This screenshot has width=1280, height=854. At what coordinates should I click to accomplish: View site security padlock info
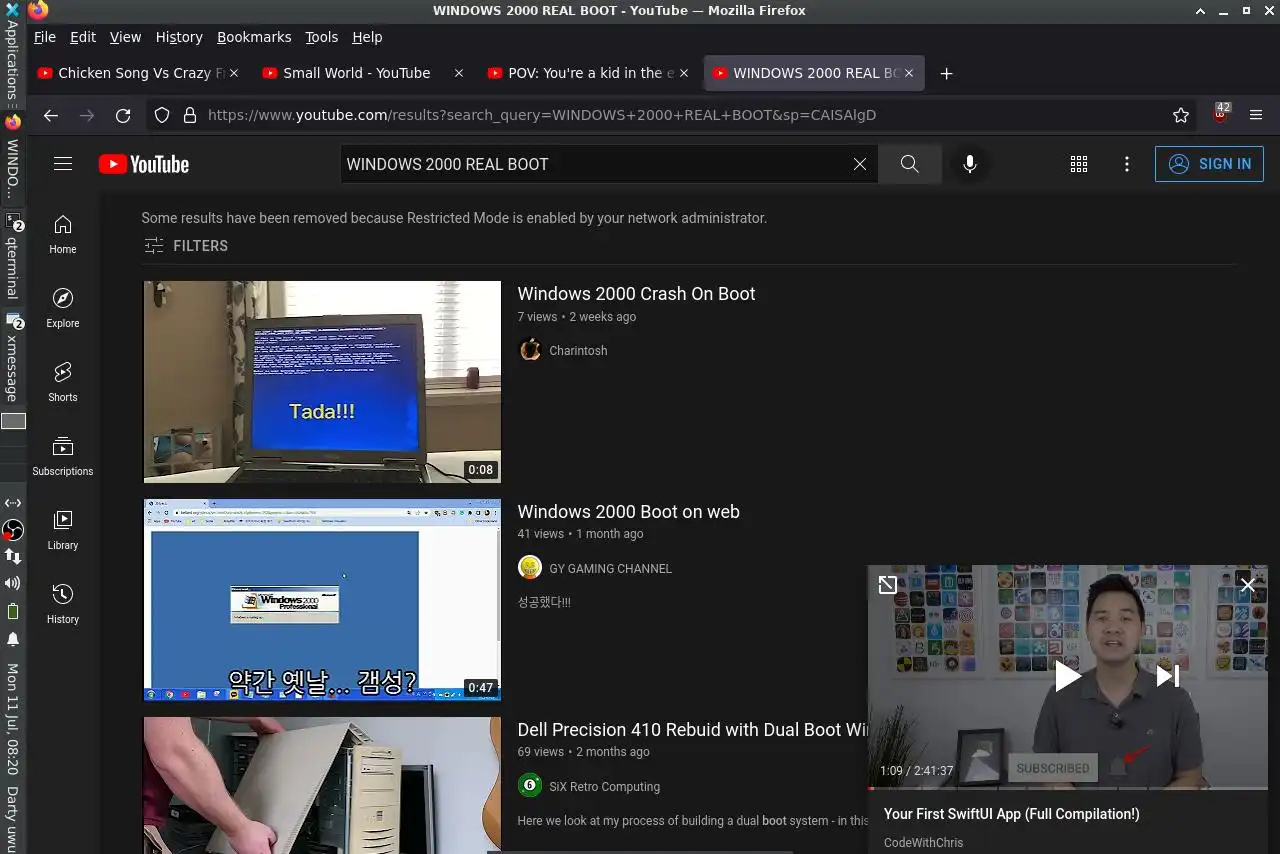(190, 115)
